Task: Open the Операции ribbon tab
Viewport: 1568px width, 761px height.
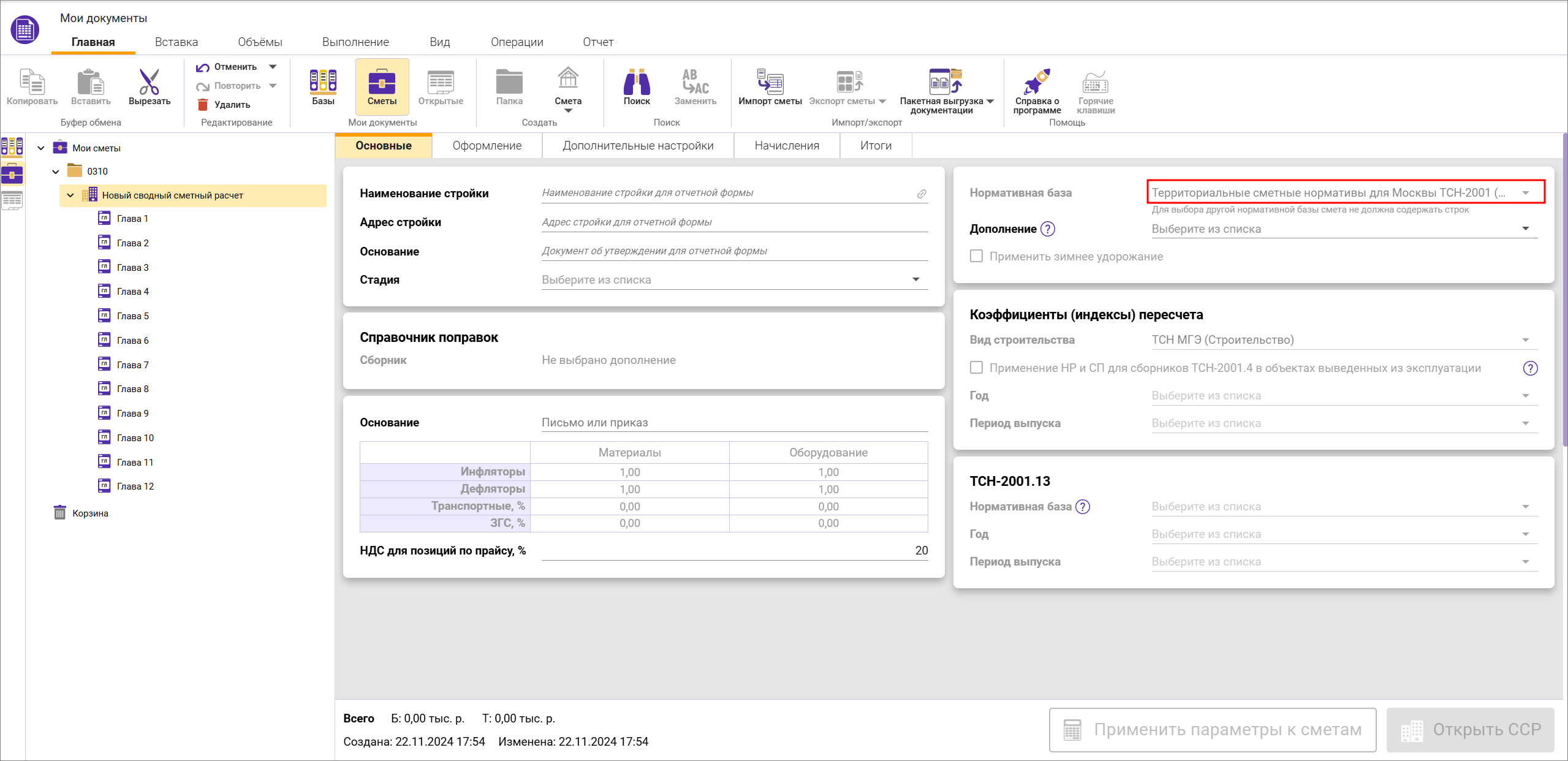Action: point(517,42)
